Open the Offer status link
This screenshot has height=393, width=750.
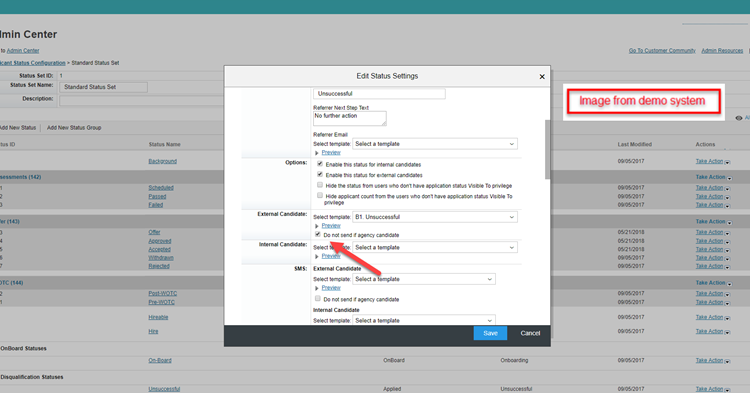tap(154, 232)
